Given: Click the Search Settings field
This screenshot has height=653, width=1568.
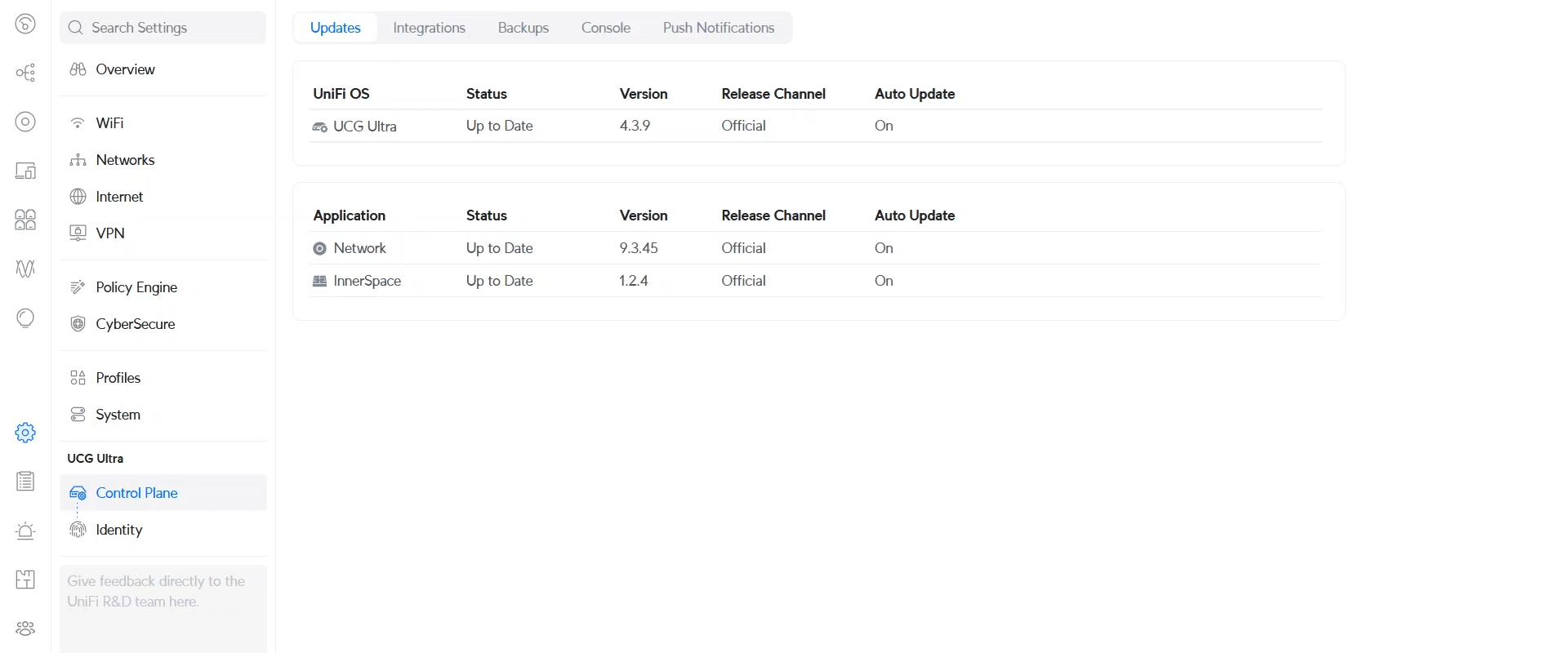Looking at the screenshot, I should pos(163,28).
